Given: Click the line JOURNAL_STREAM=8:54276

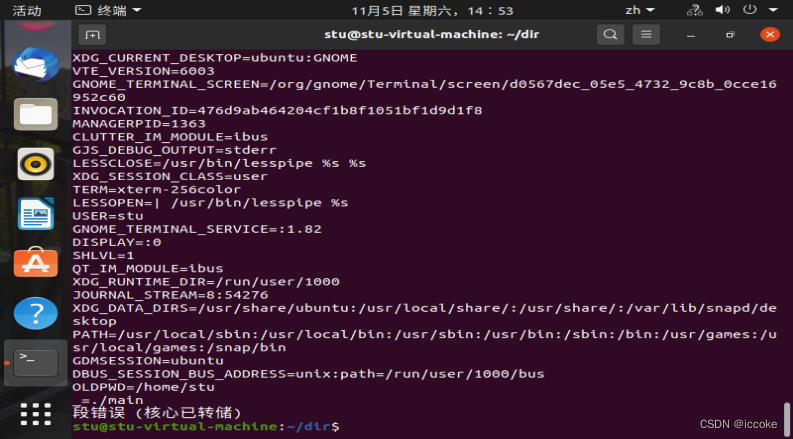Looking at the screenshot, I should coord(170,295).
